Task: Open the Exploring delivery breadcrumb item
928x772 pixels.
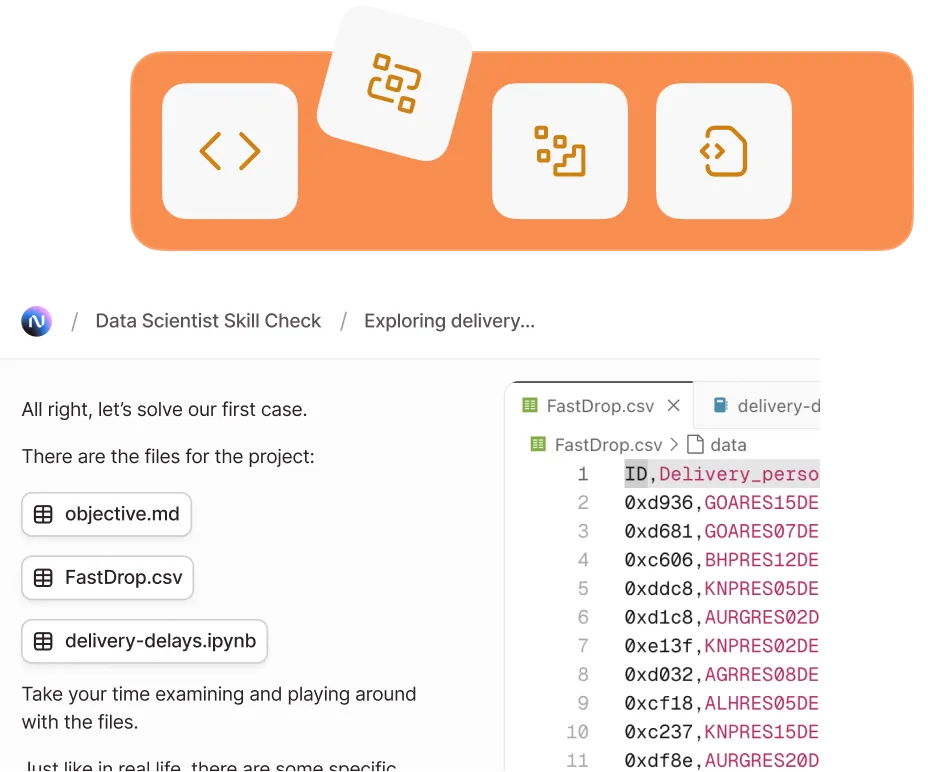Action: 449,321
